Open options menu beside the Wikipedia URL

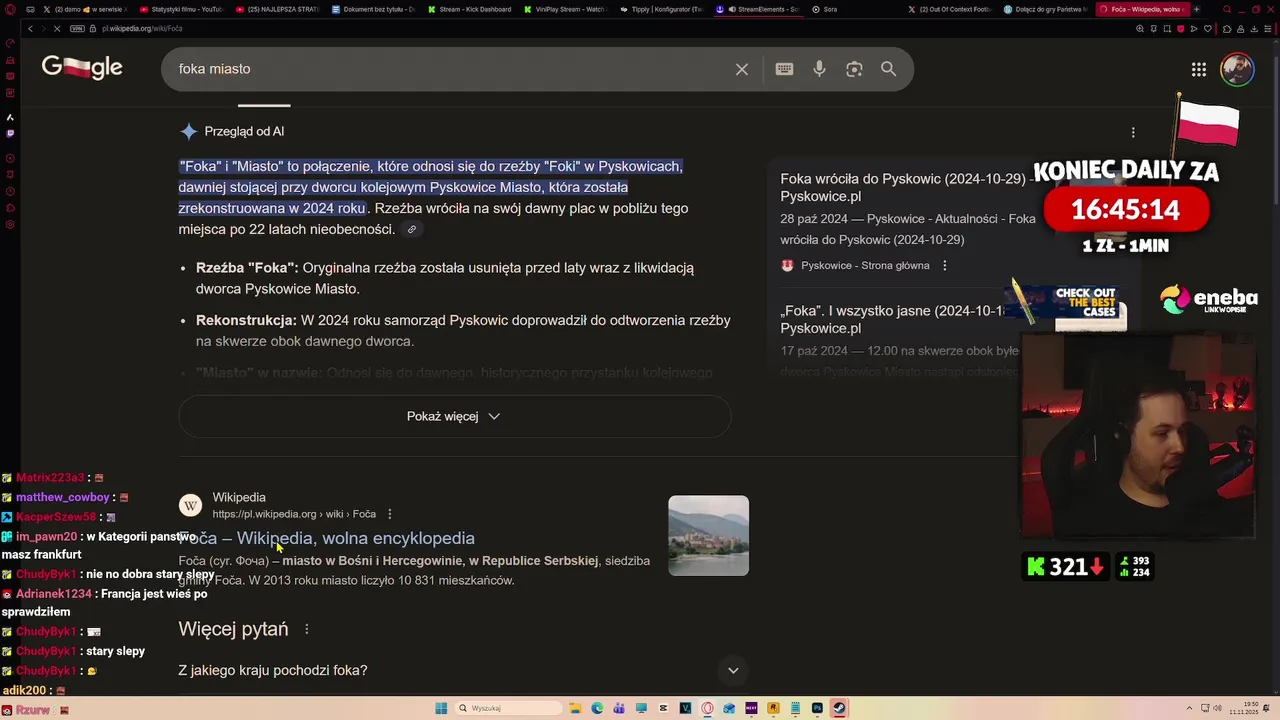point(390,514)
